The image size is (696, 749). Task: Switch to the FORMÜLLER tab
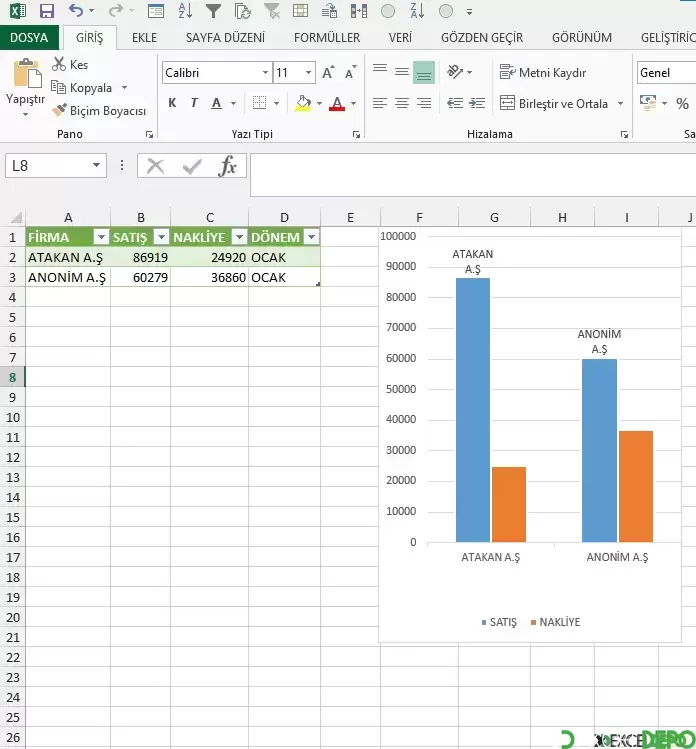[327, 37]
